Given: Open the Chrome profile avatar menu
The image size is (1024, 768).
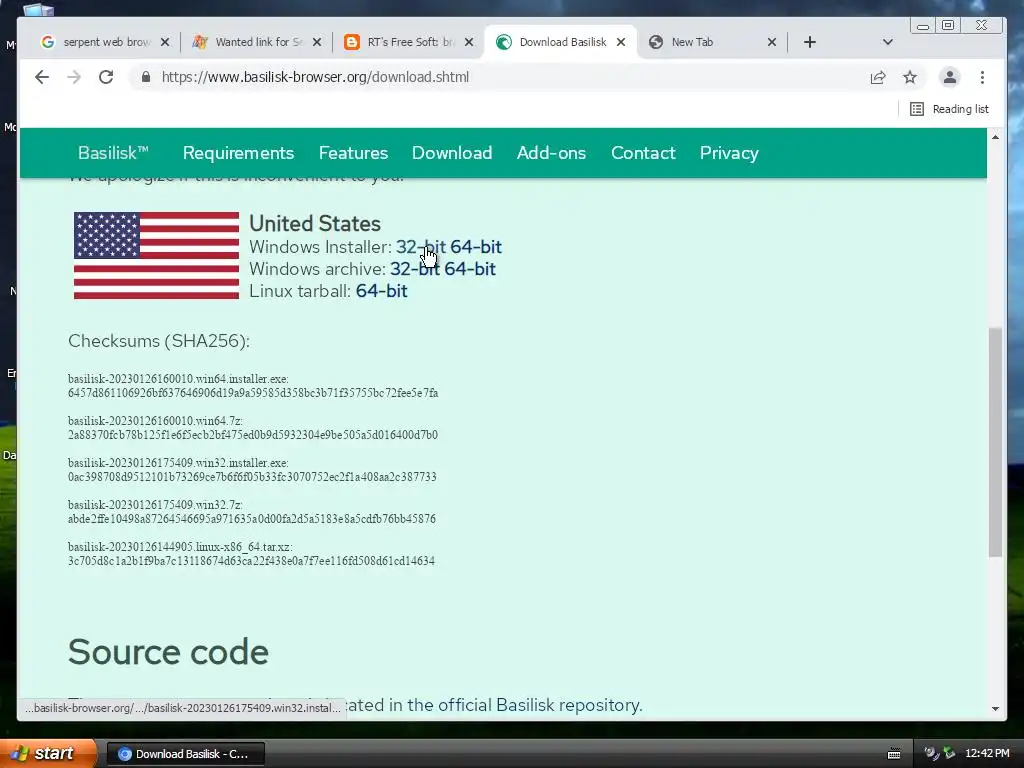Looking at the screenshot, I should click(x=950, y=77).
